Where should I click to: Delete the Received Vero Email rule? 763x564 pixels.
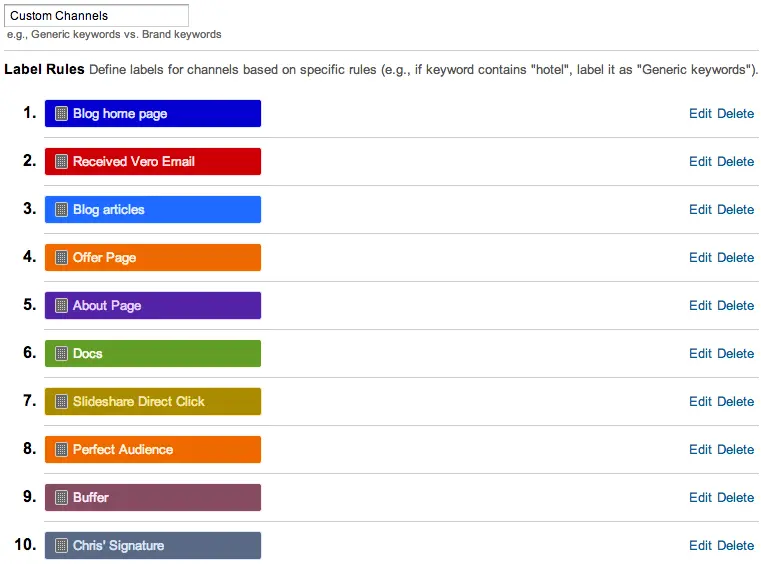[x=735, y=162]
